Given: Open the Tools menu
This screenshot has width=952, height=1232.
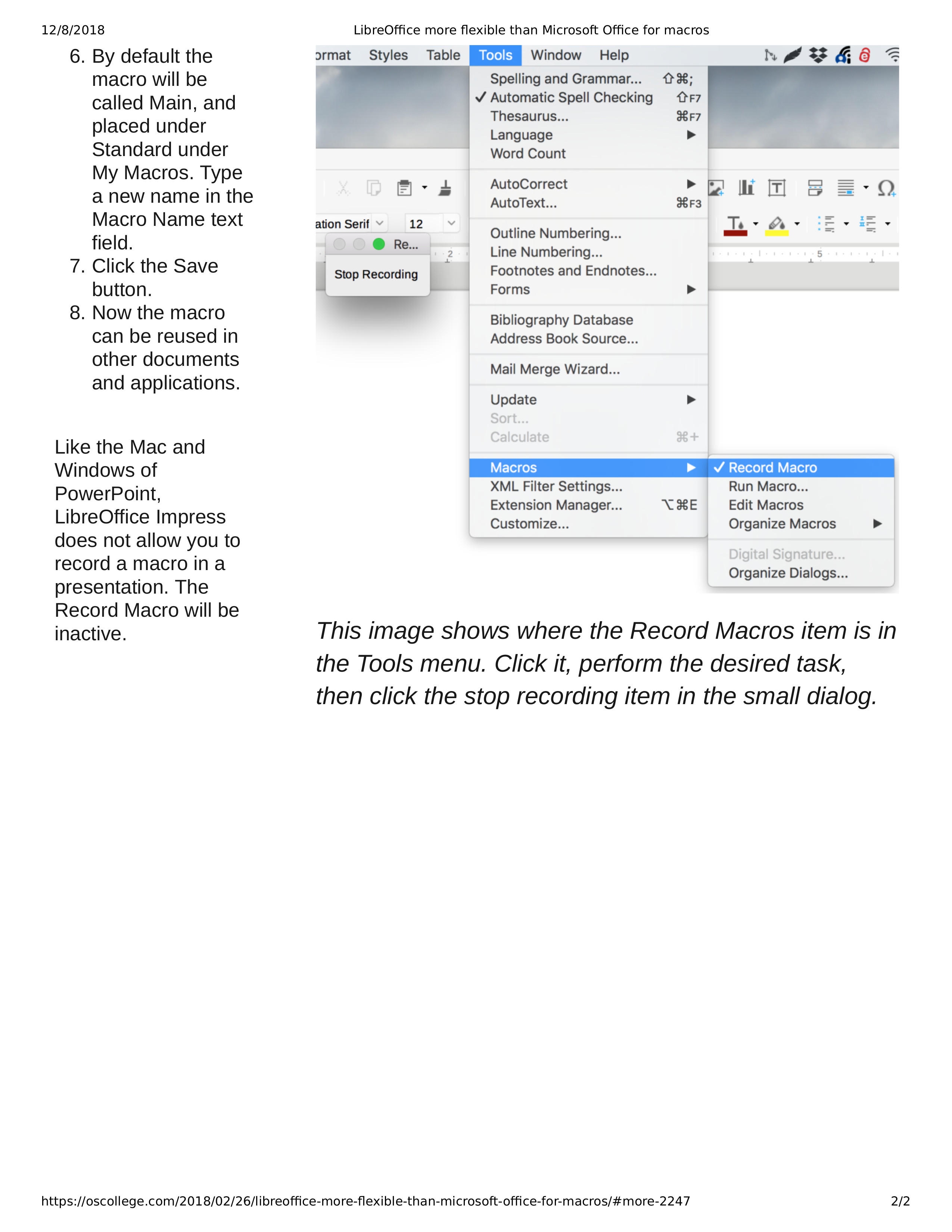Looking at the screenshot, I should 495,55.
